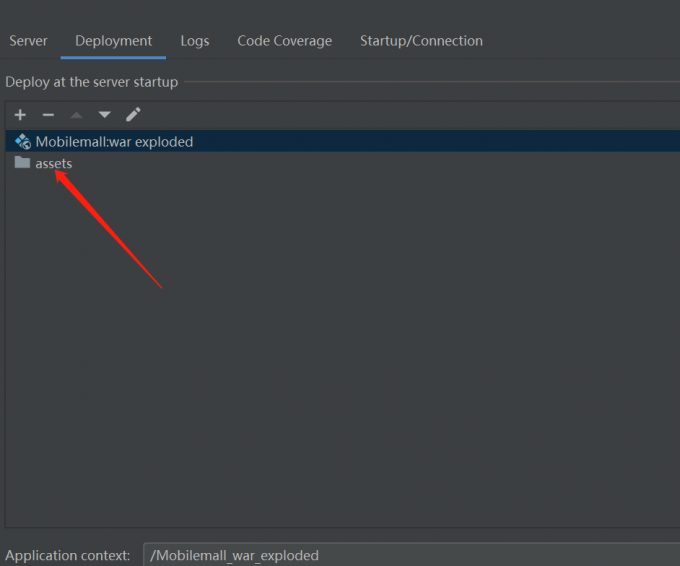Click the Mobilemall artifact icon
Image resolution: width=680 pixels, height=566 pixels.
pyautogui.click(x=23, y=141)
